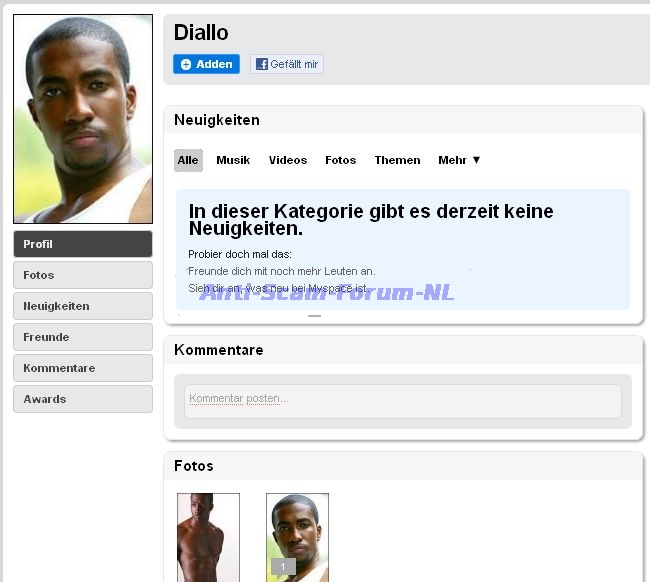Screen dimensions: 650x582
Task: Select the Alle filter tab
Action: 188,160
